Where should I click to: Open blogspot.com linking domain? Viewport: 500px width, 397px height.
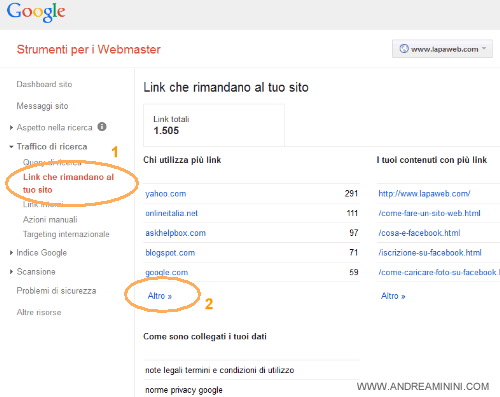tap(170, 253)
